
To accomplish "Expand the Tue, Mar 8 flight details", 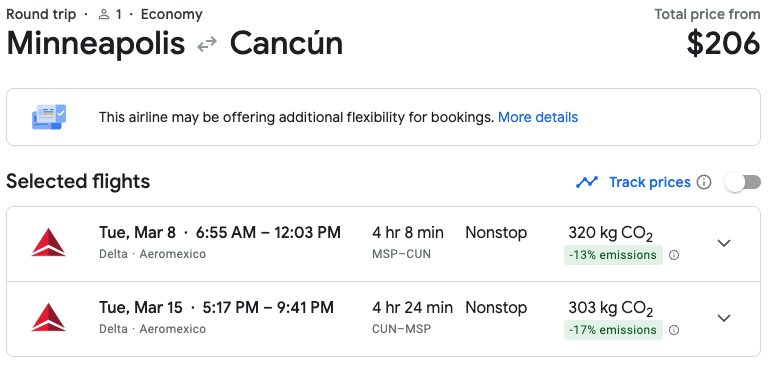I will pos(724,243).
